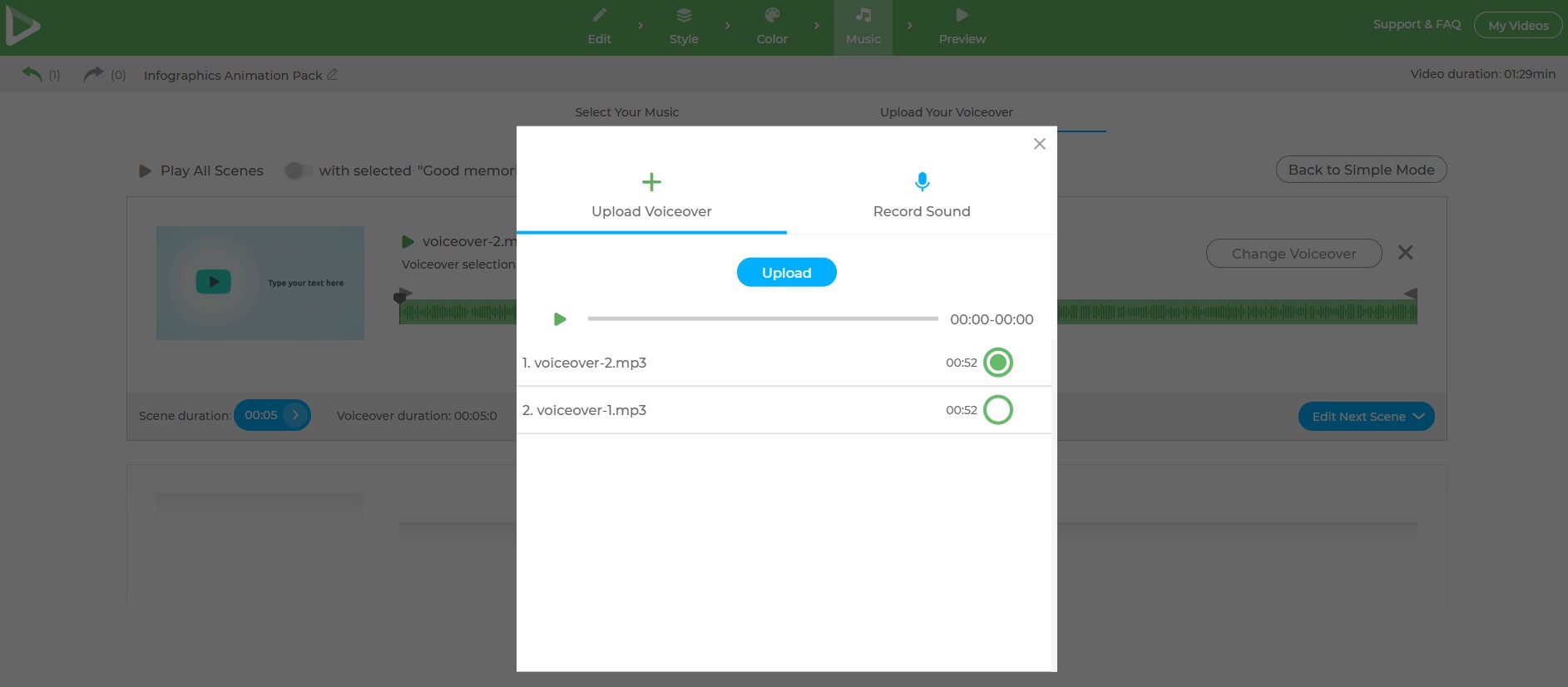Open the Edit step in header

click(599, 27)
